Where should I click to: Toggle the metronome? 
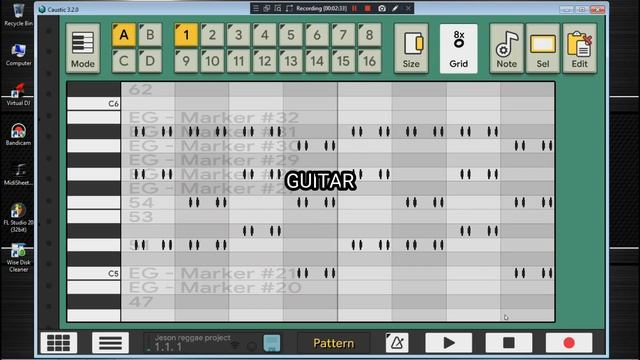point(397,343)
